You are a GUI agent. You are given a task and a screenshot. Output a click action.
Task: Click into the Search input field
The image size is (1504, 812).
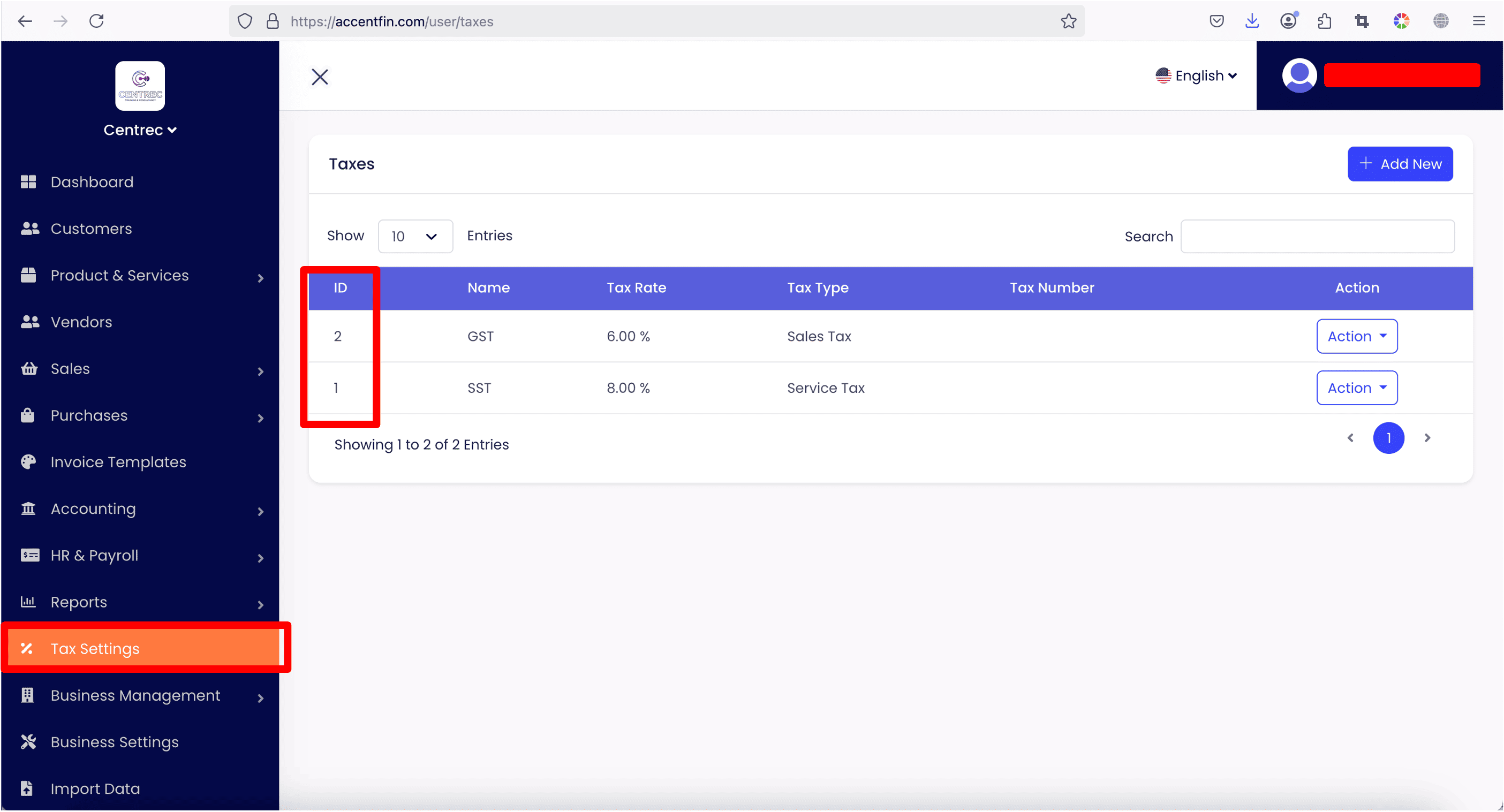pos(1317,237)
